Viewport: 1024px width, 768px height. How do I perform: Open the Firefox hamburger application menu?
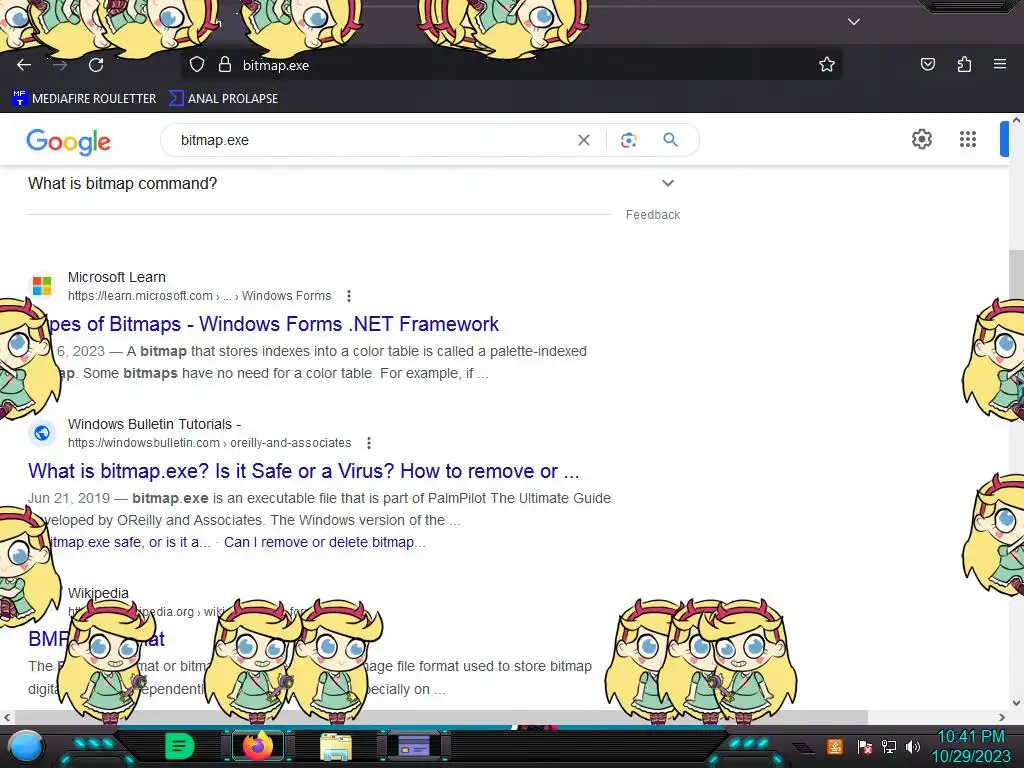(x=1000, y=65)
